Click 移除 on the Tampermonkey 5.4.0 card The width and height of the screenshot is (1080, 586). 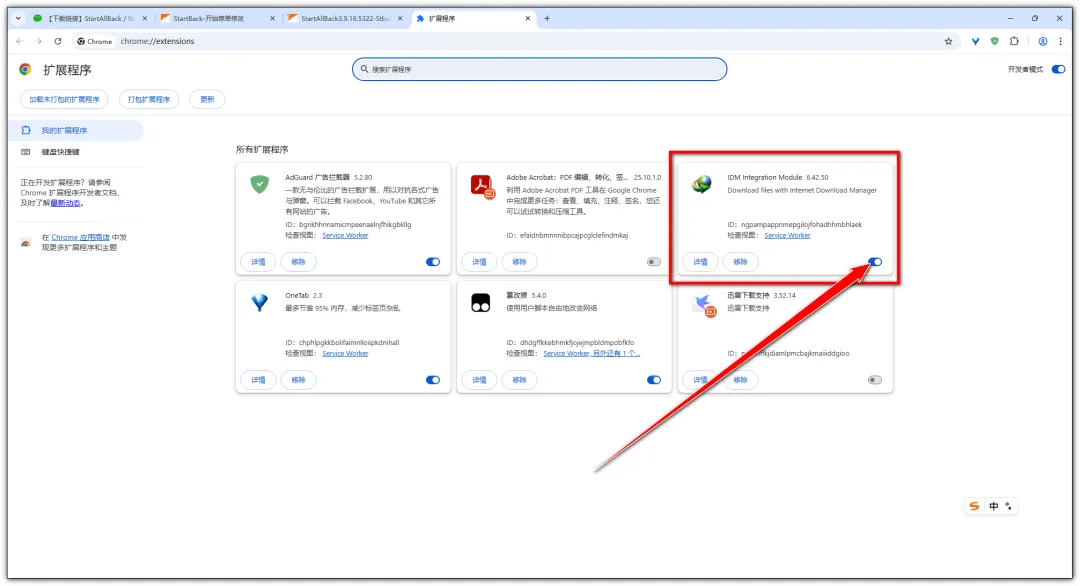[x=519, y=380]
